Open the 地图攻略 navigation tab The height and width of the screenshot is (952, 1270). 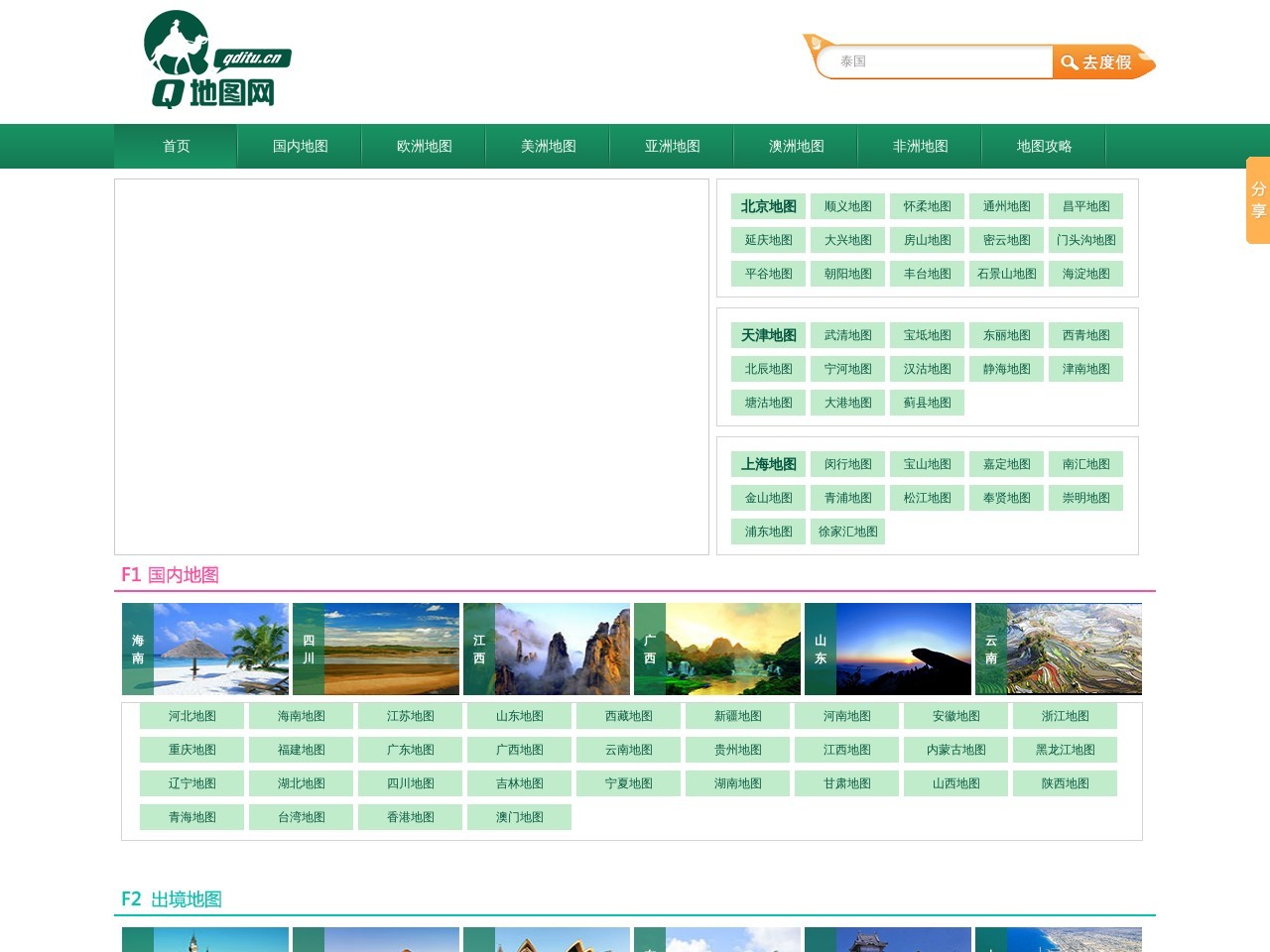click(x=1044, y=146)
